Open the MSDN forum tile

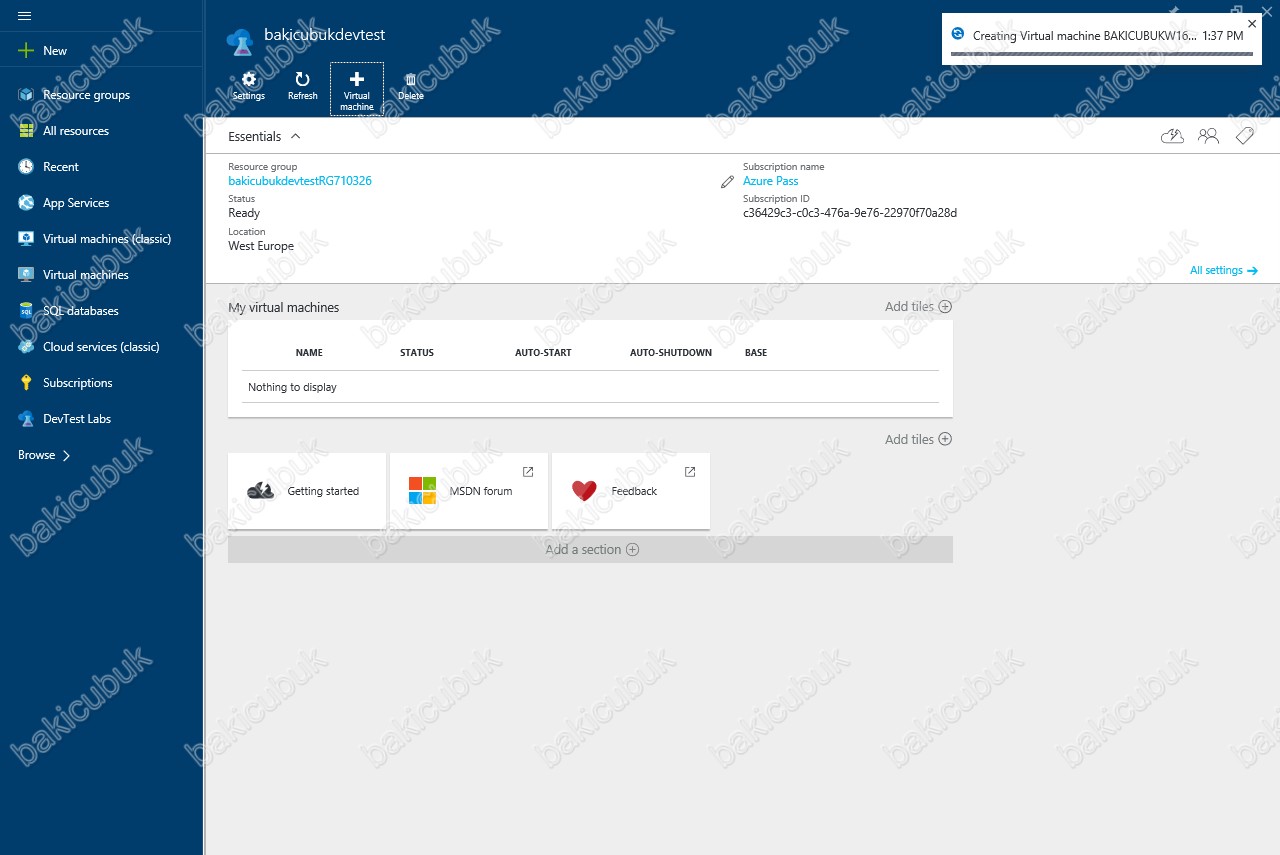click(469, 491)
